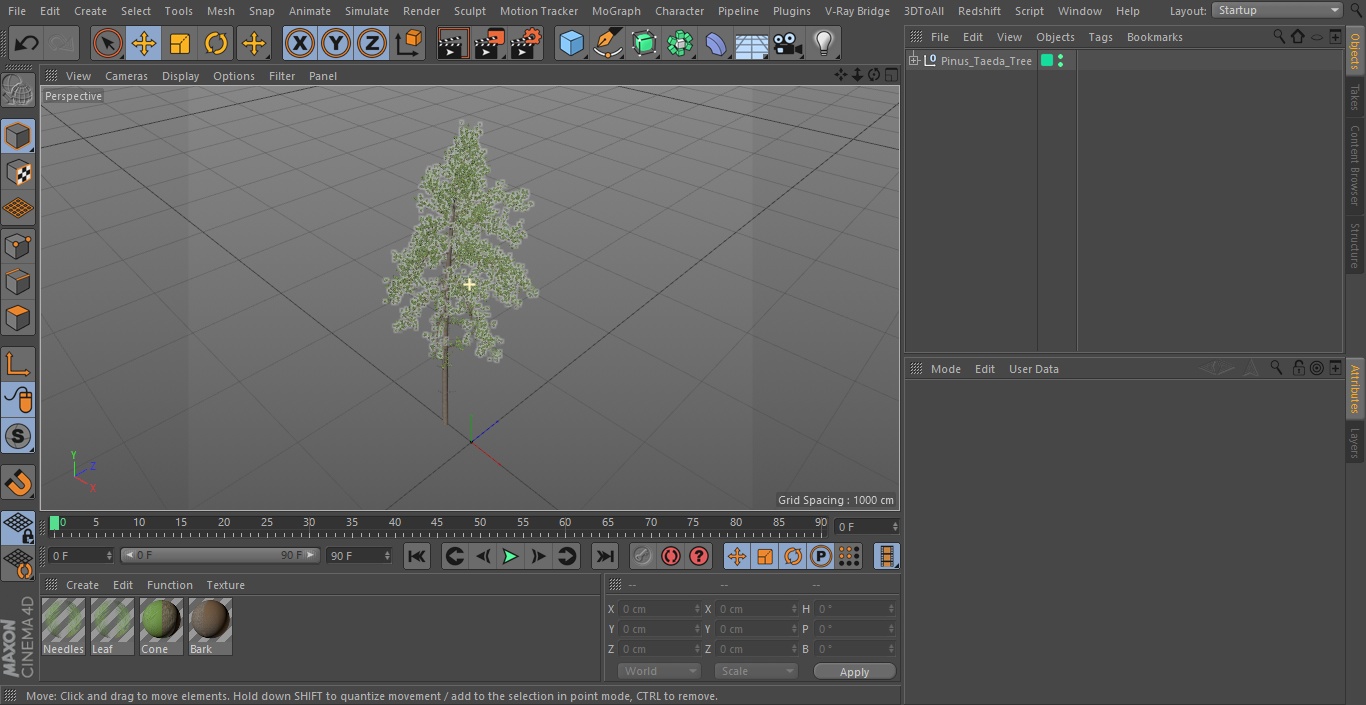Select the Leaf material
The width and height of the screenshot is (1366, 705).
click(x=112, y=627)
